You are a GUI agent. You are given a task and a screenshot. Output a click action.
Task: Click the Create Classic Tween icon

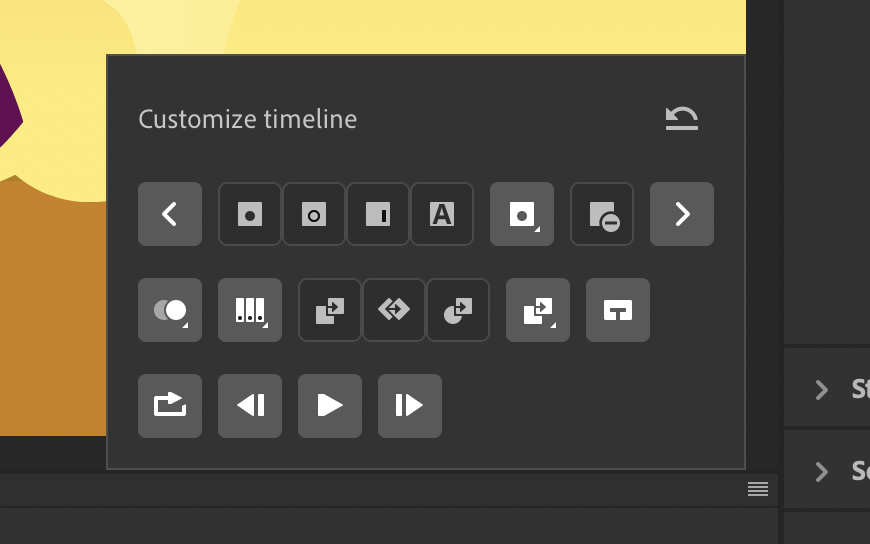point(330,310)
